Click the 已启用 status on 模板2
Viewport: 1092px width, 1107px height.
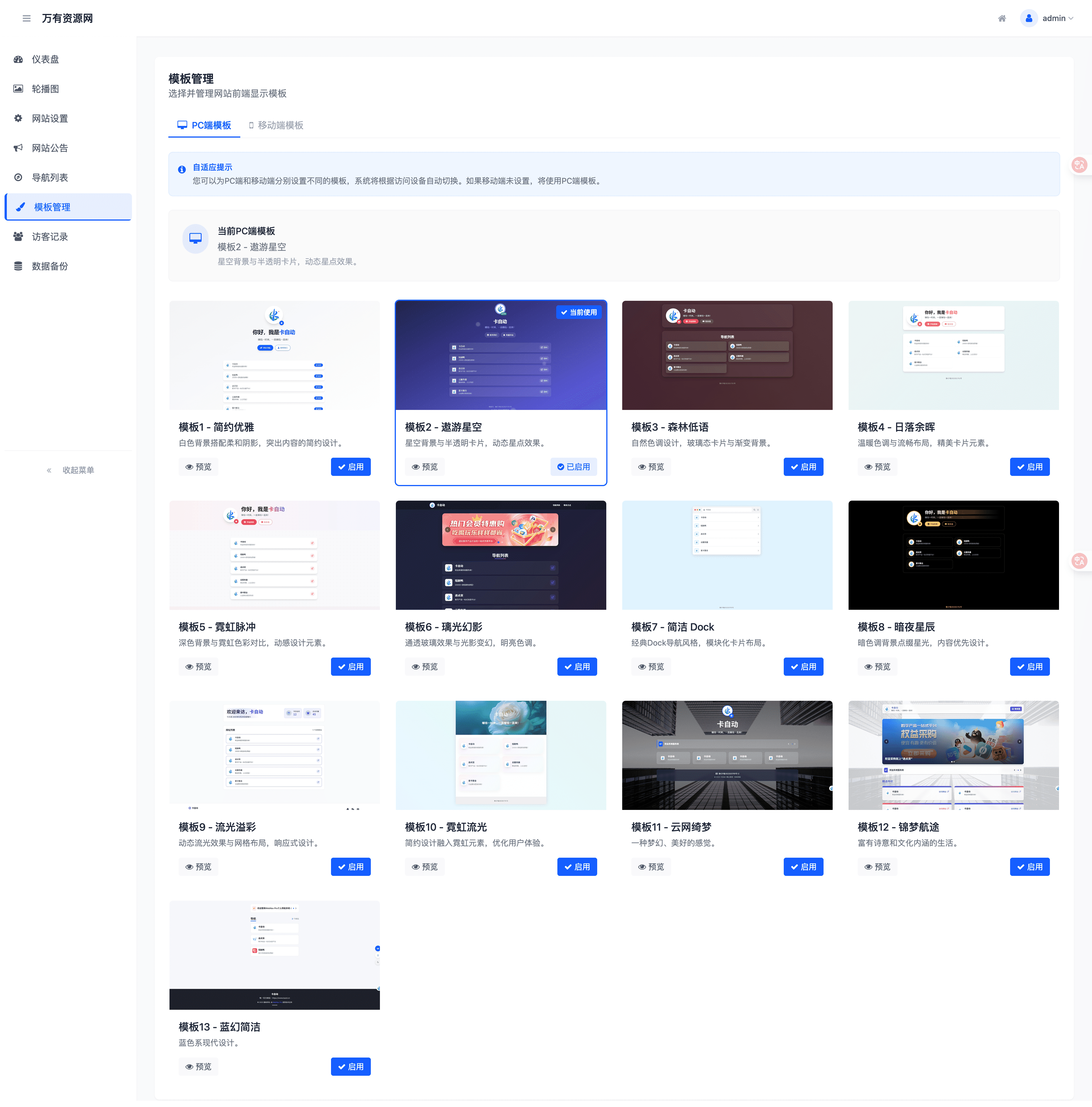[x=573, y=467]
